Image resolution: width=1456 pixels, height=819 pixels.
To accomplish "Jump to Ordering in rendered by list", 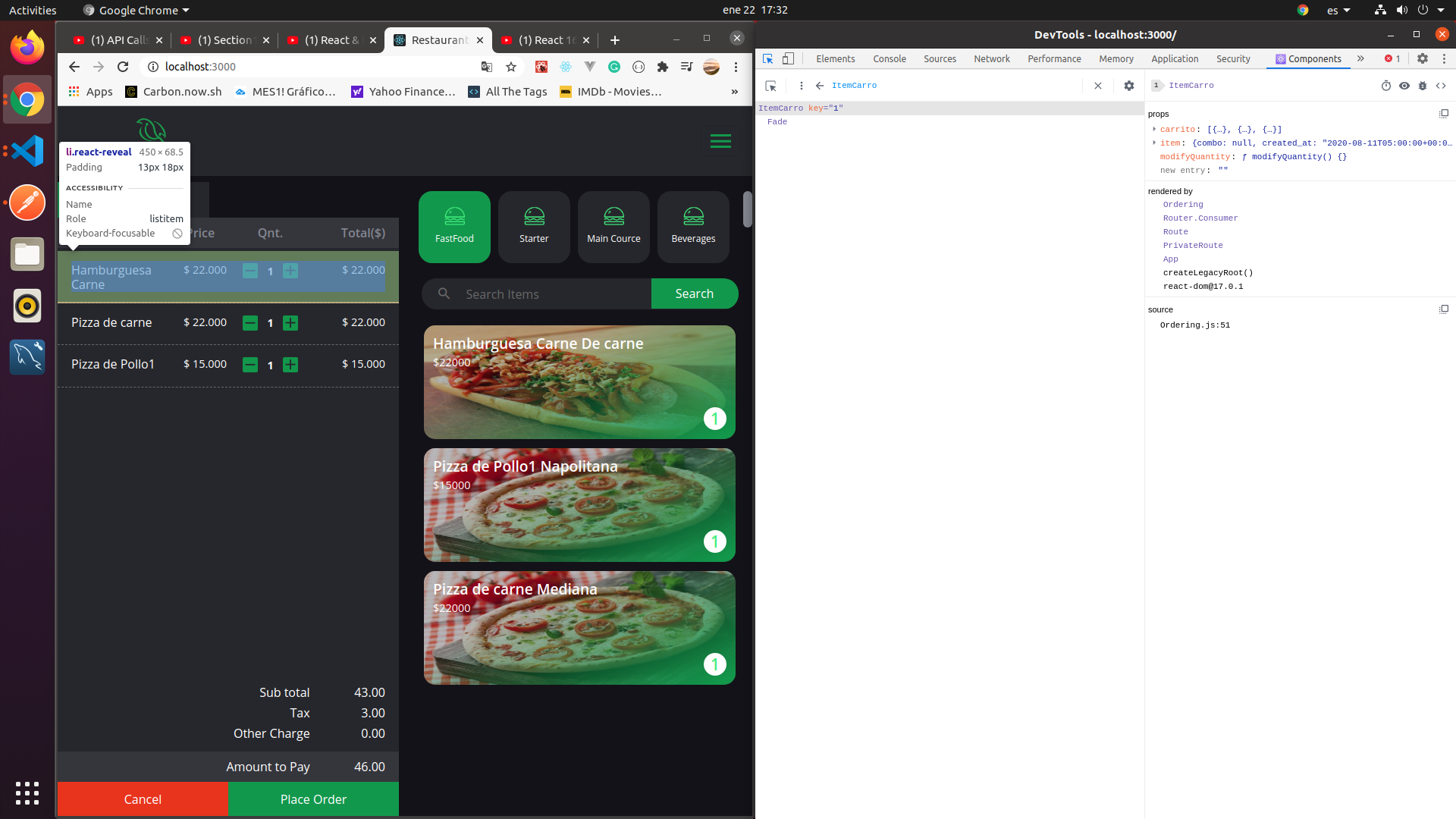I will [x=1183, y=205].
